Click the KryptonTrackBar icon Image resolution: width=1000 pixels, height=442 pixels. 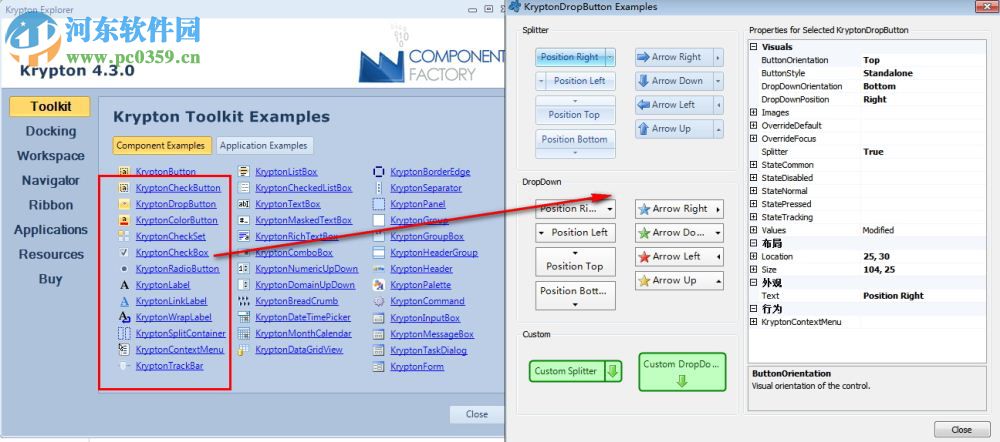point(124,366)
